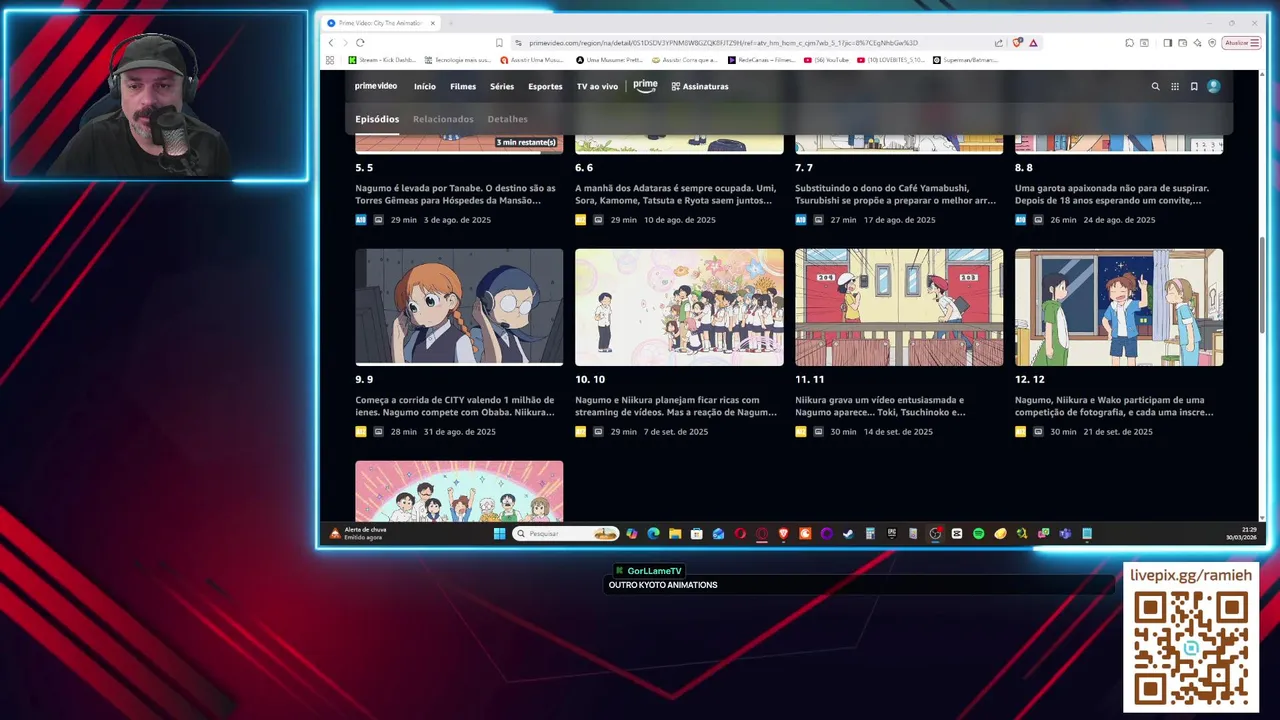Bookmark this page icon beside address bar
The image size is (1280, 720).
coord(499,43)
